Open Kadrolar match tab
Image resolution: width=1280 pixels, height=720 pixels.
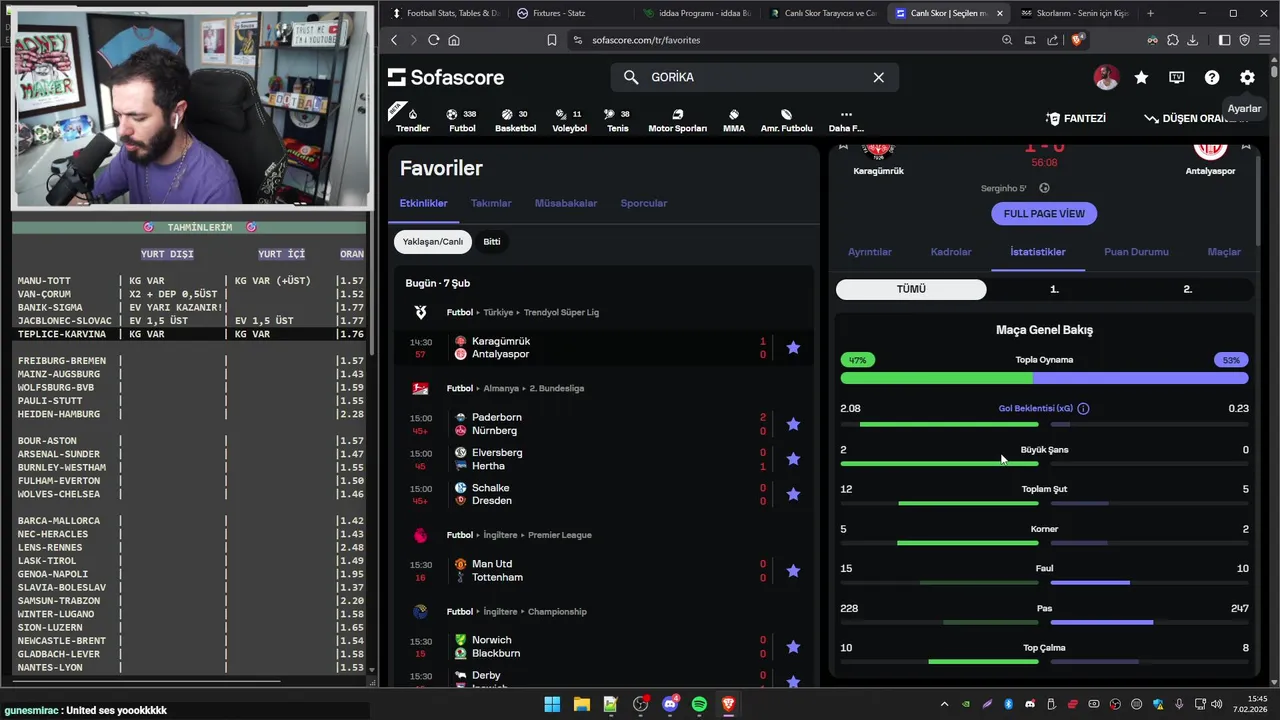[x=951, y=252]
